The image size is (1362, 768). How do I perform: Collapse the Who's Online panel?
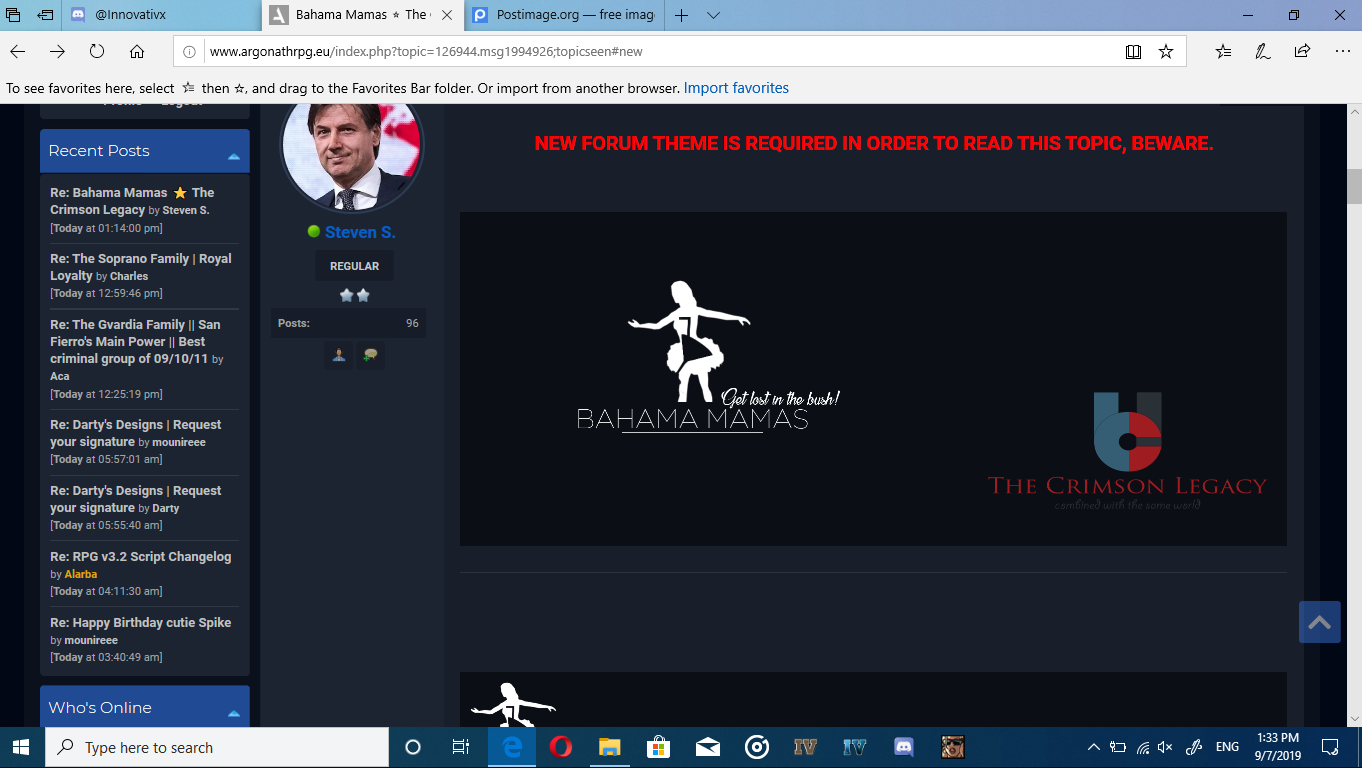(x=233, y=713)
